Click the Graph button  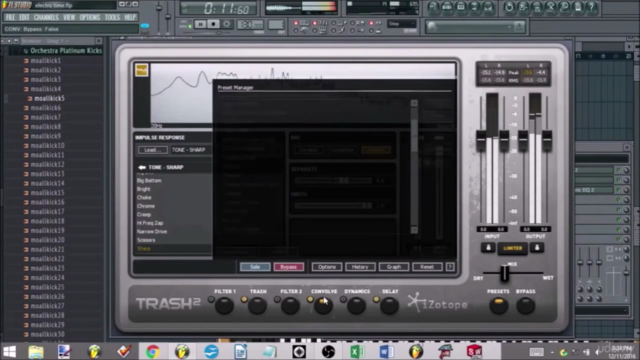pyautogui.click(x=393, y=267)
